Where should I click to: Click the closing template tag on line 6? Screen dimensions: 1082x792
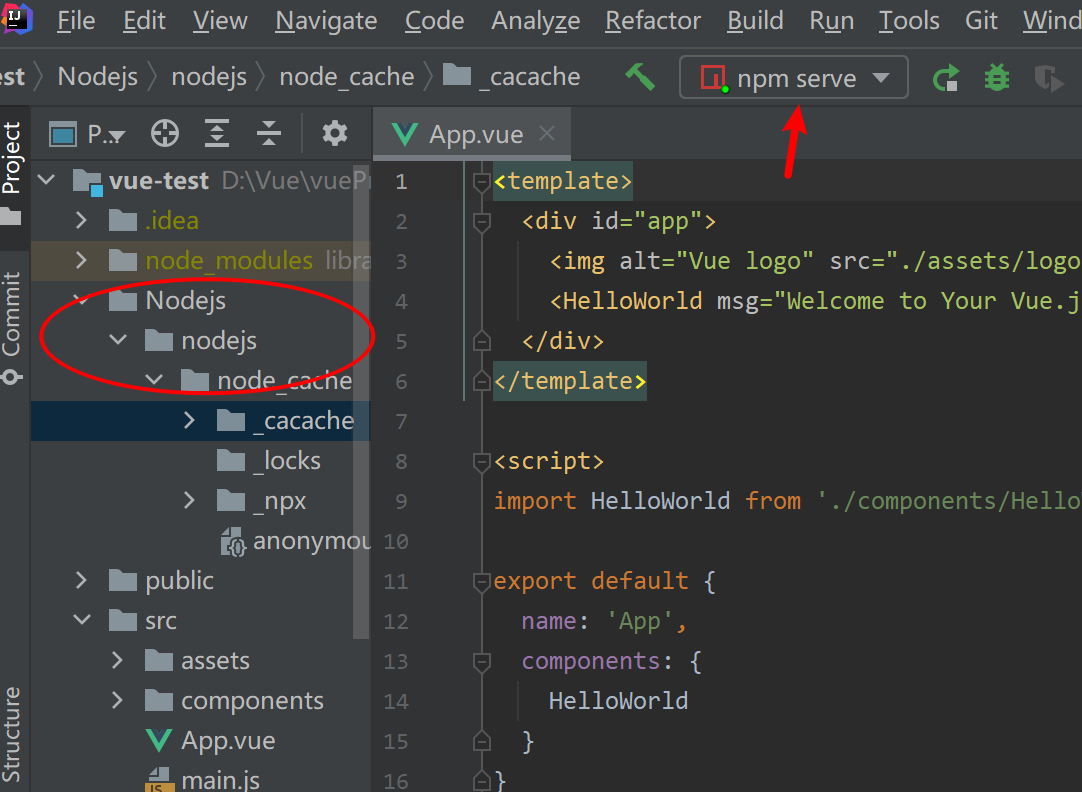click(x=570, y=381)
